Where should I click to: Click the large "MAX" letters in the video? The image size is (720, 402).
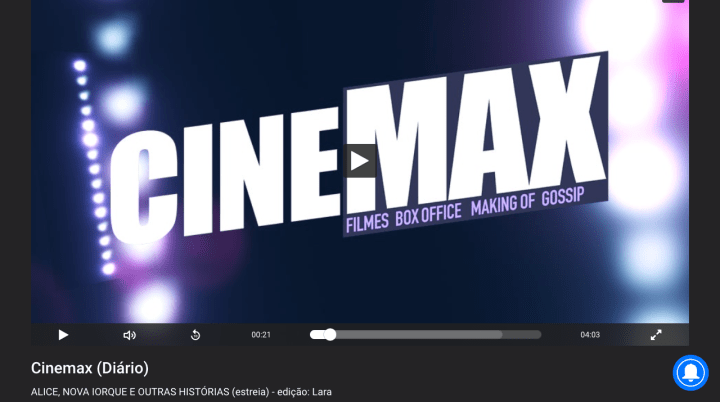tap(480, 130)
